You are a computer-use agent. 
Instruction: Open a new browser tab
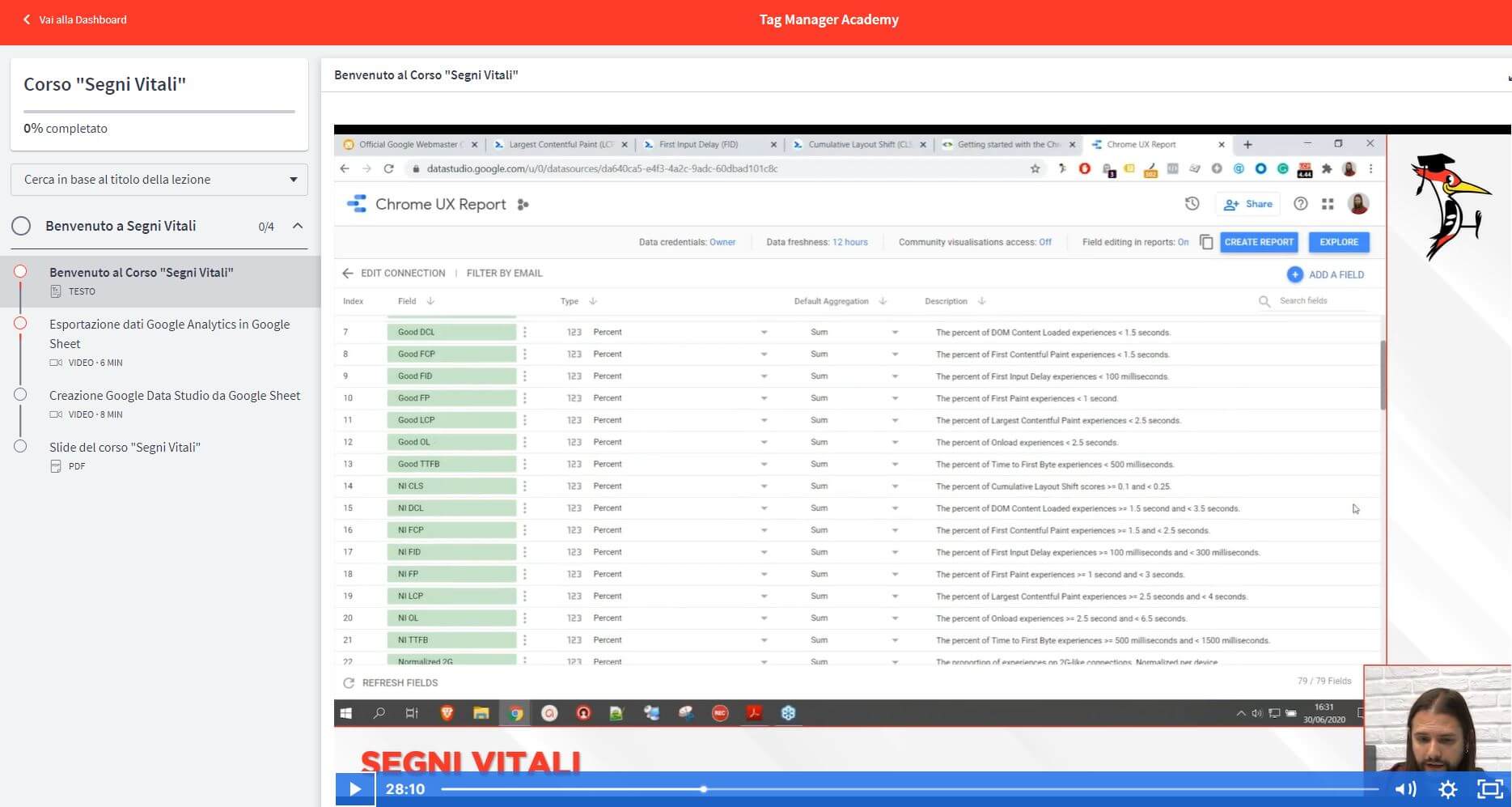pos(1247,145)
